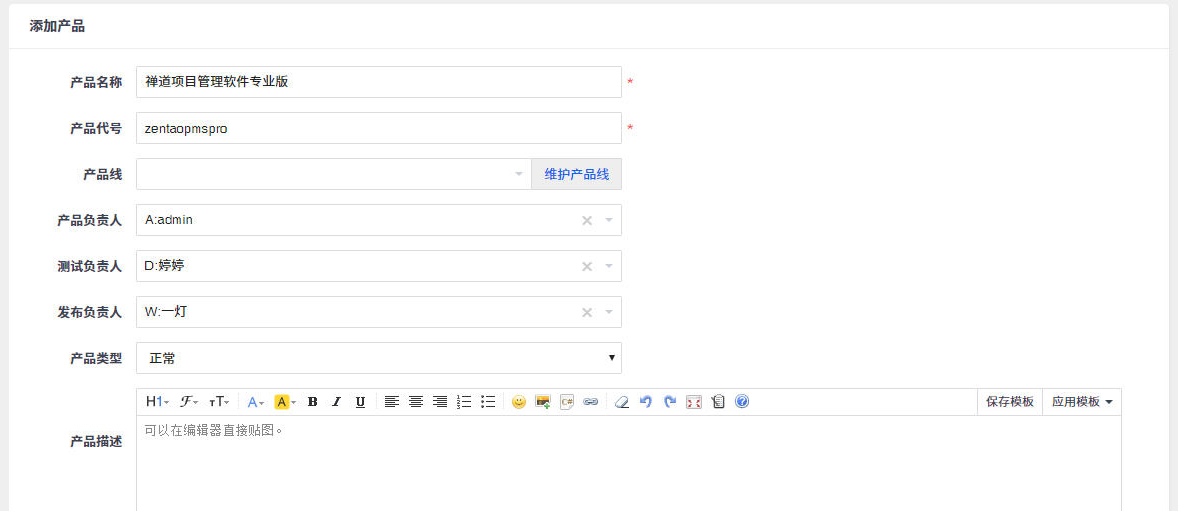Click the 维护产品线 link
The height and width of the screenshot is (511, 1178).
(576, 174)
